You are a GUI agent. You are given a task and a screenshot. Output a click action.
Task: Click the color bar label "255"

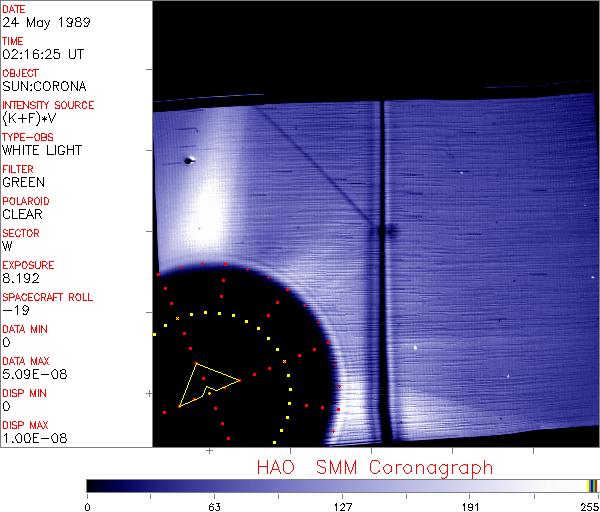[588, 505]
